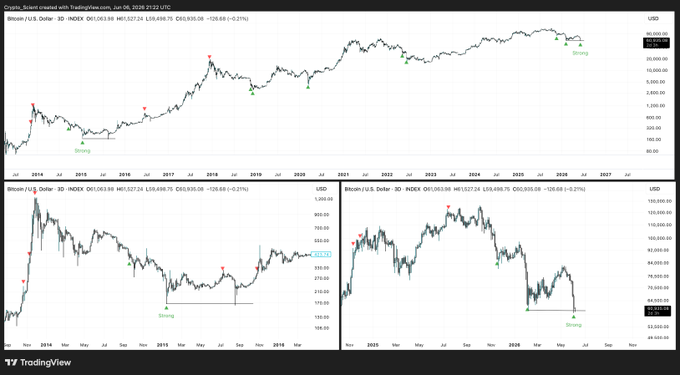This screenshot has height=375, width=680.
Task: Click green marker at the February 2026 low
Action: [527, 309]
